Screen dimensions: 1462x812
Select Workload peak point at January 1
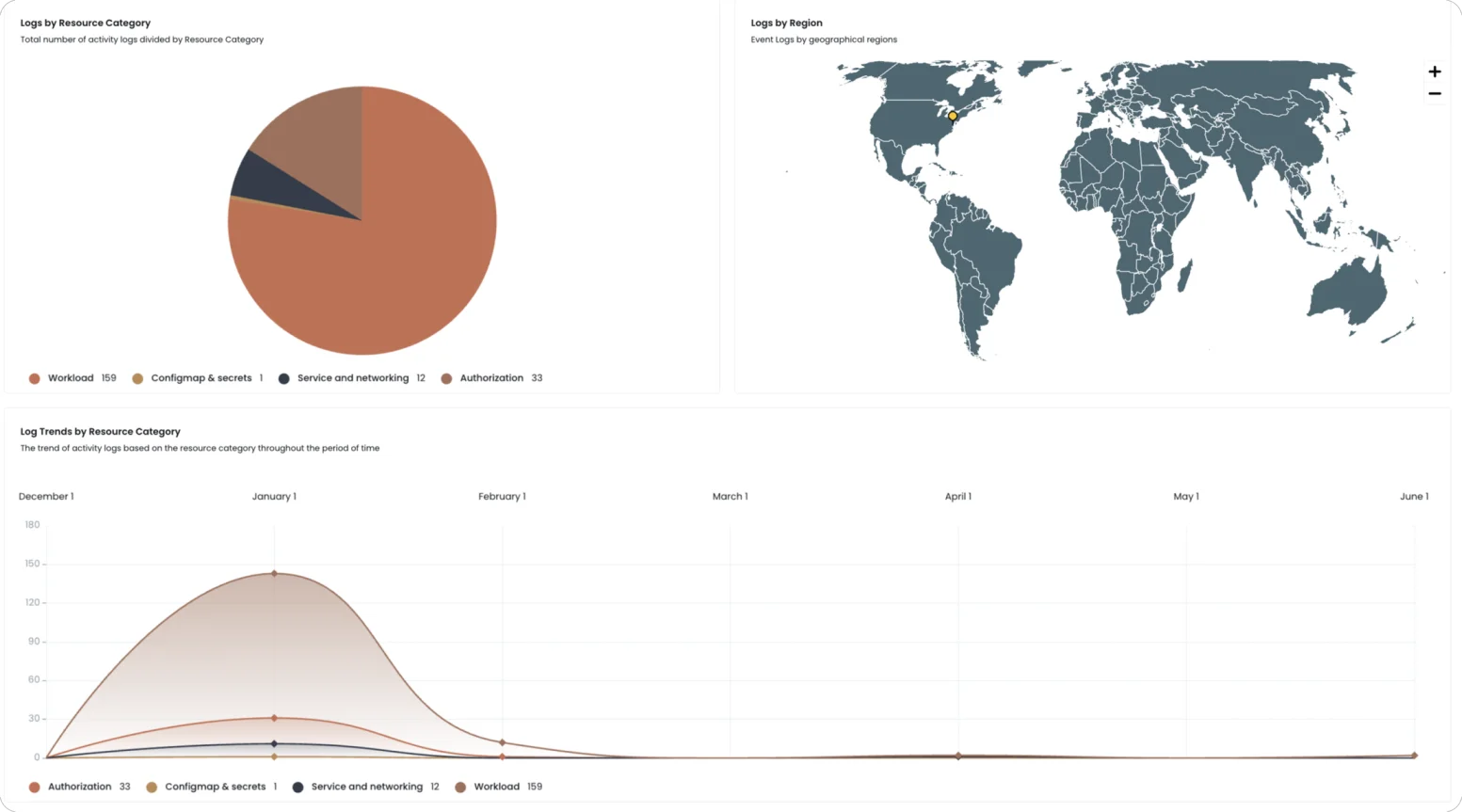pos(274,573)
